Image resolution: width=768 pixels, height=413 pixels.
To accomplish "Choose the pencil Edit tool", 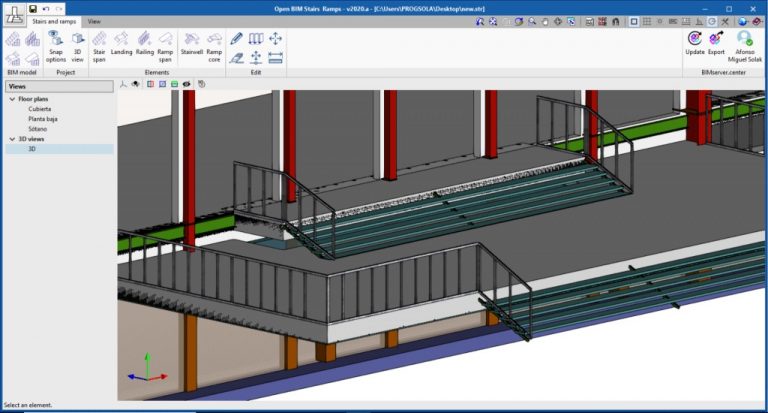I will pos(237,38).
